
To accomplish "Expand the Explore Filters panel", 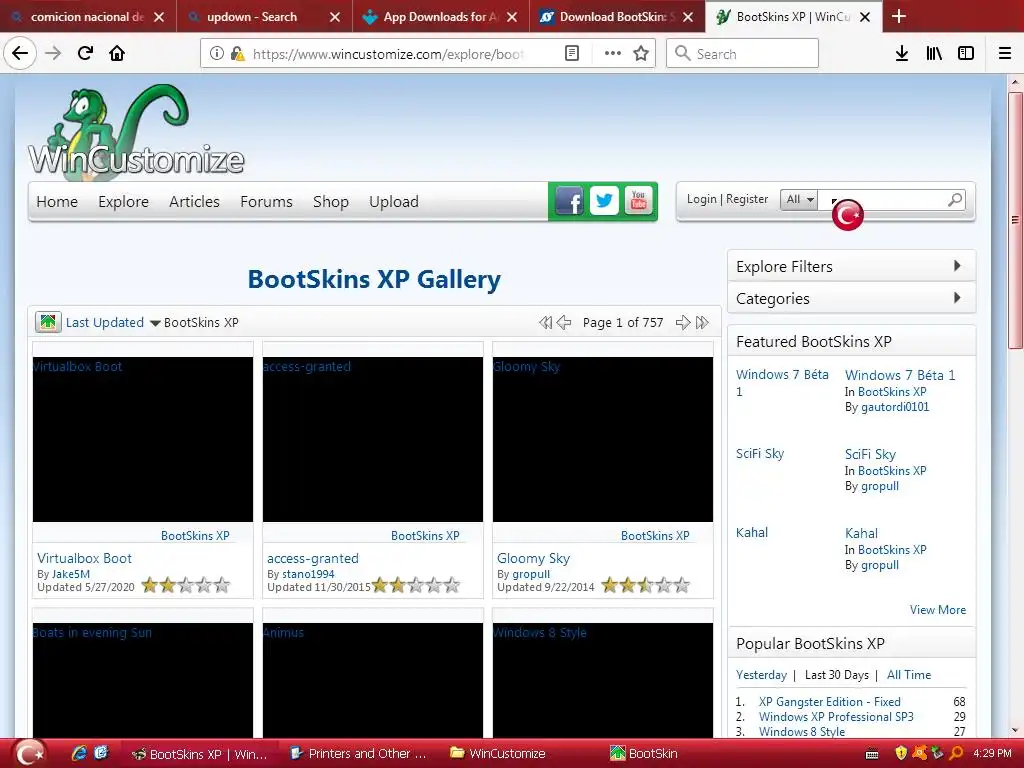I will click(852, 266).
